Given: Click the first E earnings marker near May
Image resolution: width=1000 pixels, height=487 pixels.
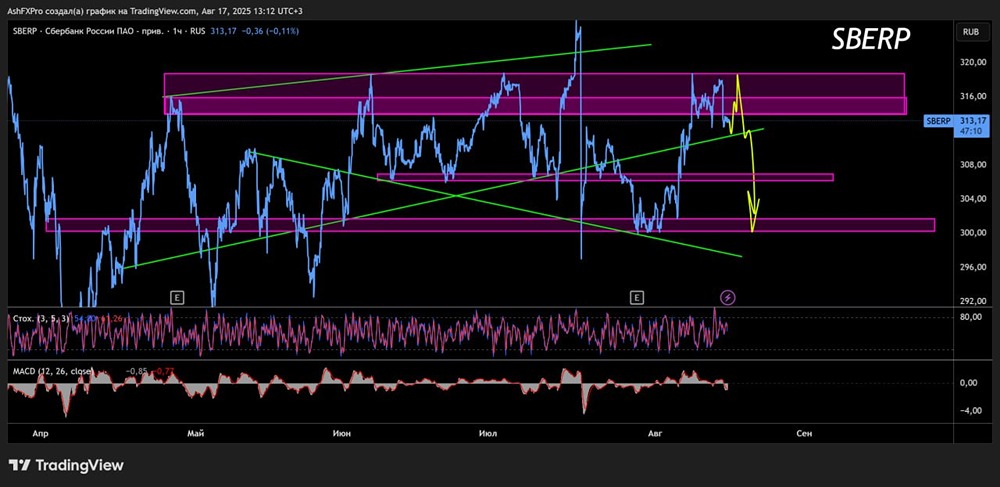Looking at the screenshot, I should pyautogui.click(x=177, y=296).
